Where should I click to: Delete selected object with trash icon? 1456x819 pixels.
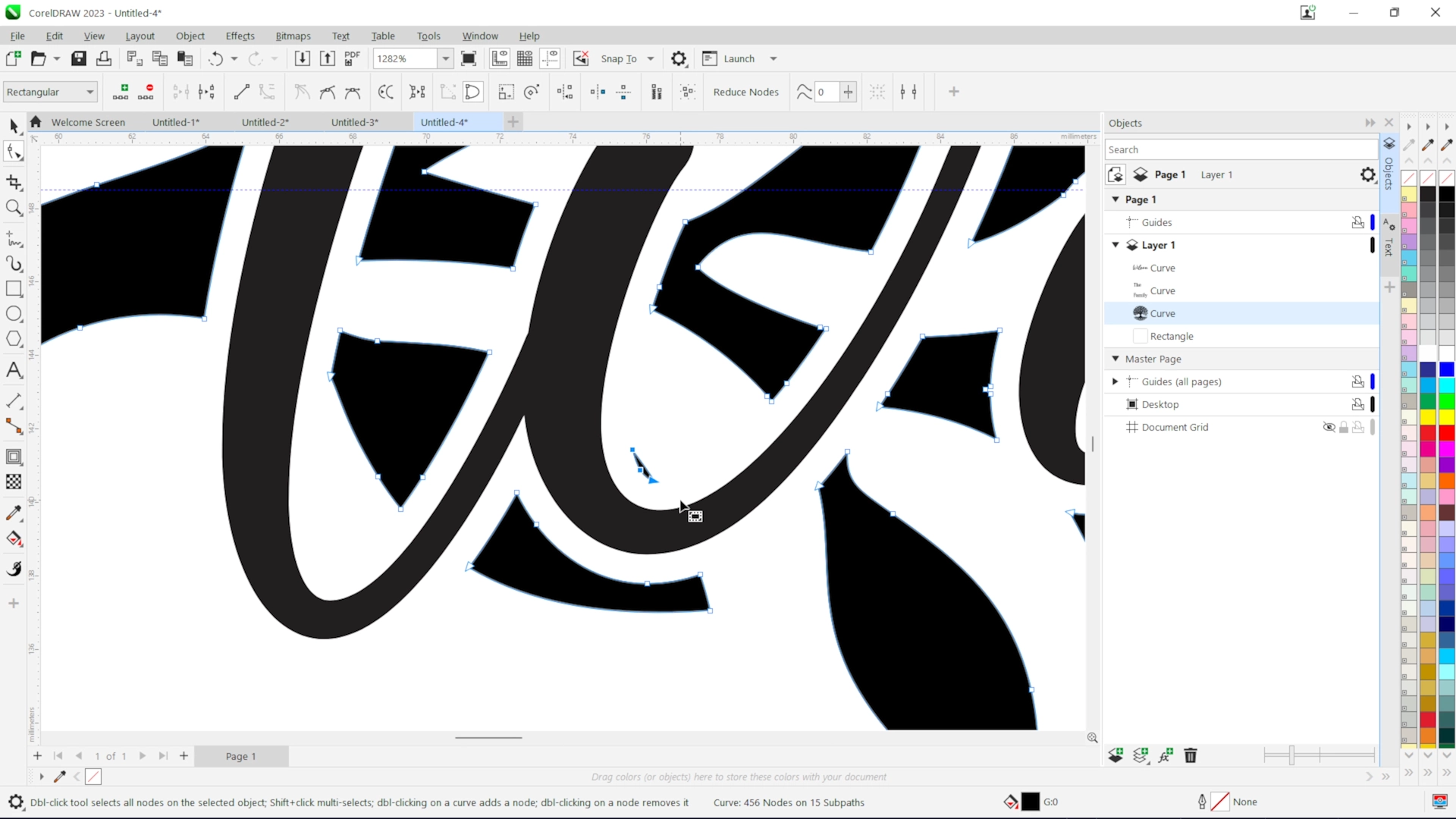1191,755
